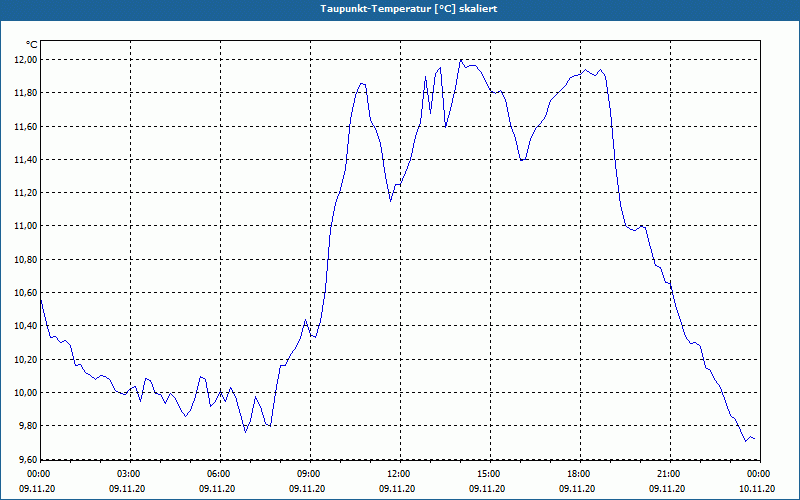Select the y-axis value "12,00"

[27, 60]
